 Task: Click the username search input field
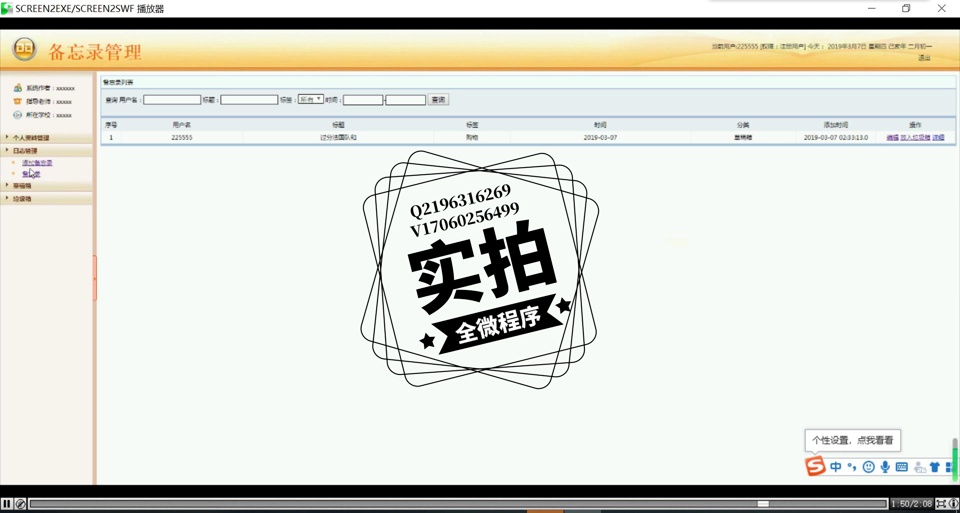click(172, 100)
